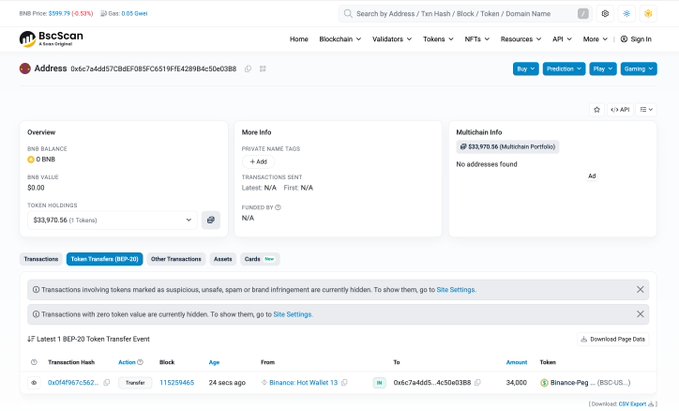Open site settings gear icon
Image resolution: width=679 pixels, height=411 pixels.
(x=605, y=14)
